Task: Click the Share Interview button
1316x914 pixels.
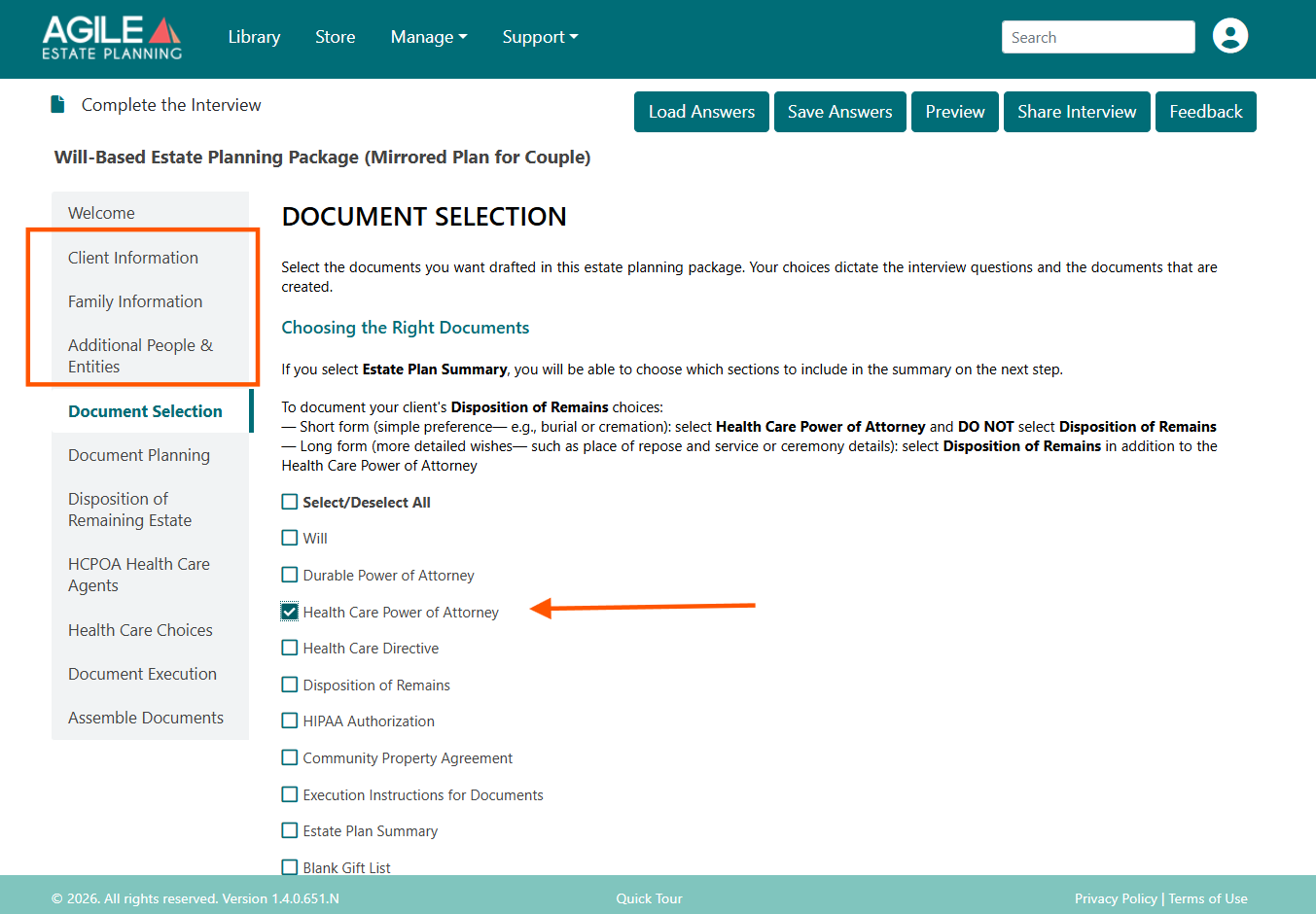Action: pos(1077,112)
